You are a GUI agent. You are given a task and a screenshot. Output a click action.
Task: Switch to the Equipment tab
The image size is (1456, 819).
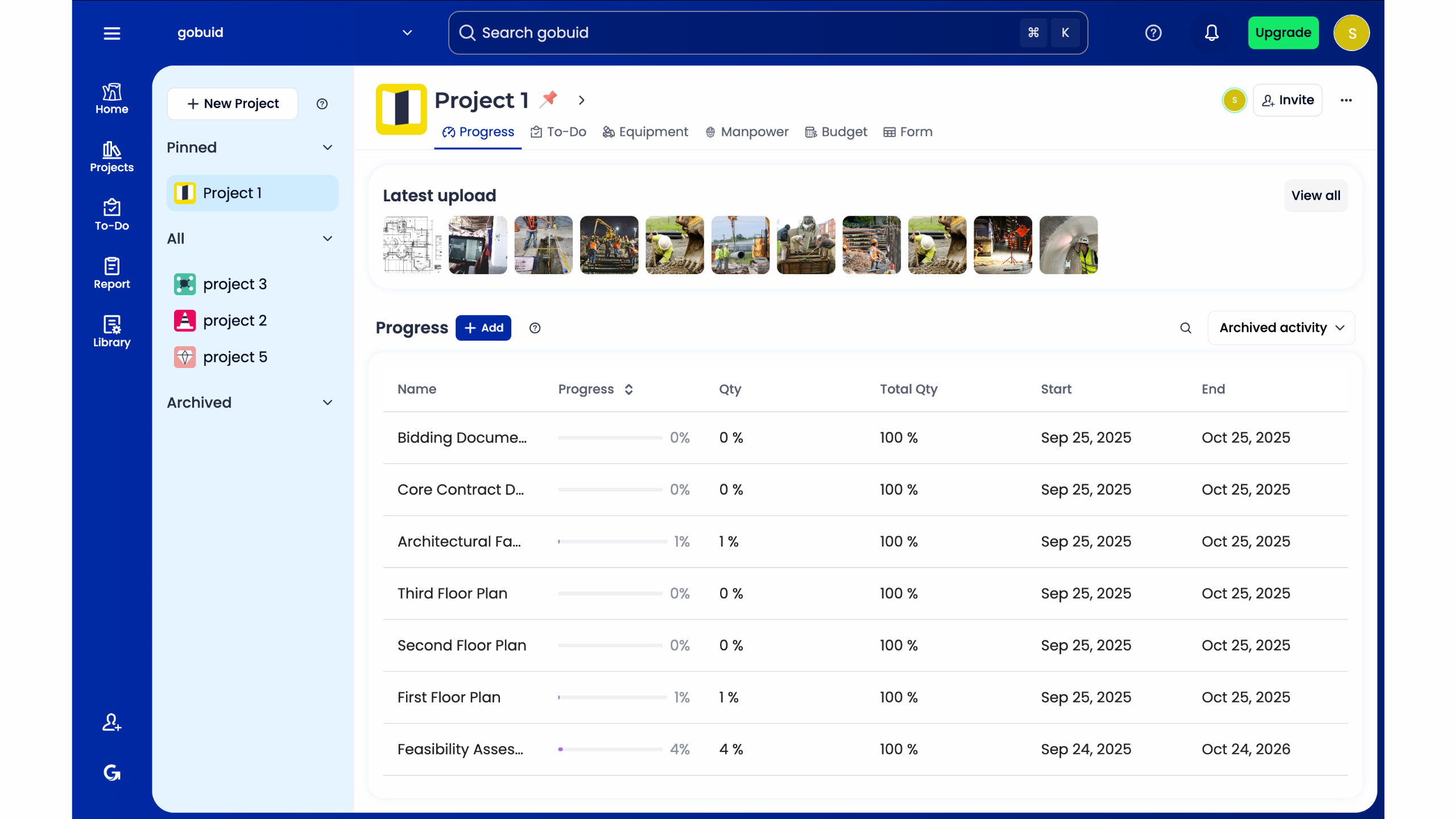(x=645, y=132)
